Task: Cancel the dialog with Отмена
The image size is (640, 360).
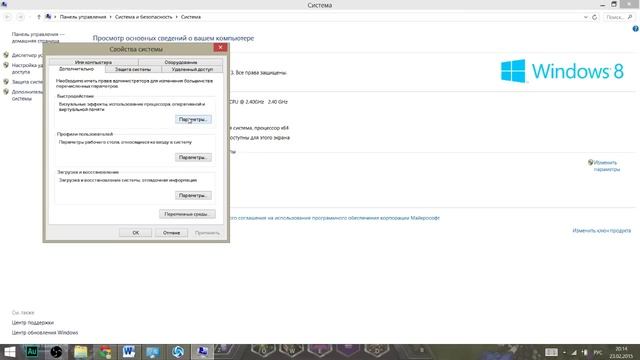Action: coord(171,233)
